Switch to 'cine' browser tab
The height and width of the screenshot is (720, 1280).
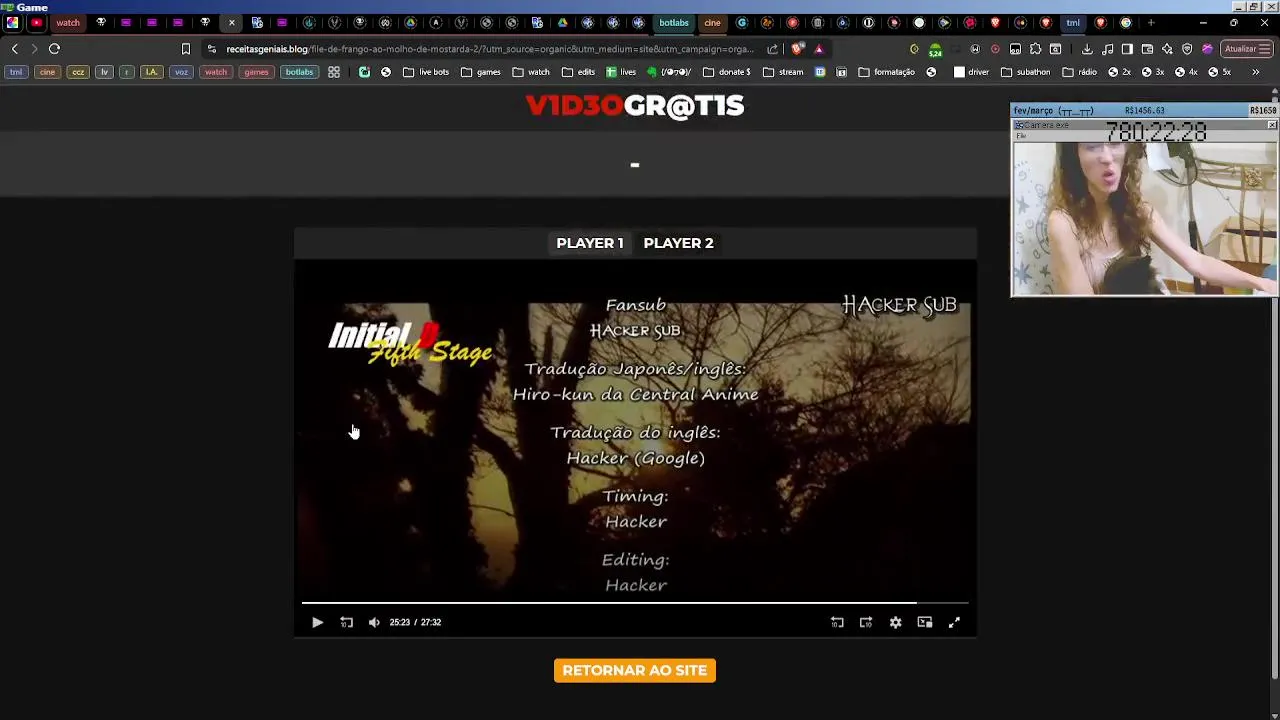pyautogui.click(x=712, y=22)
